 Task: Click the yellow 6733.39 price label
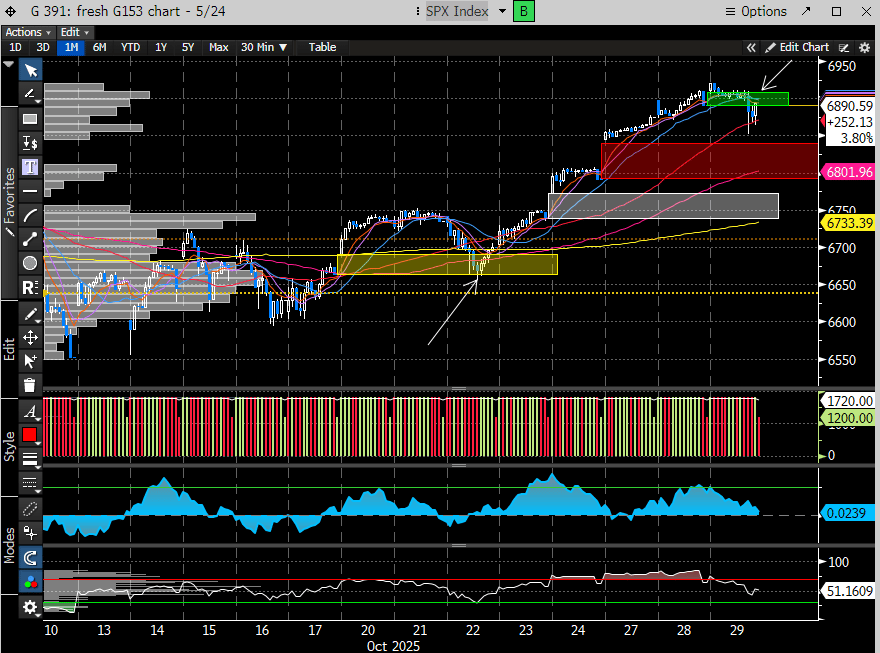849,223
